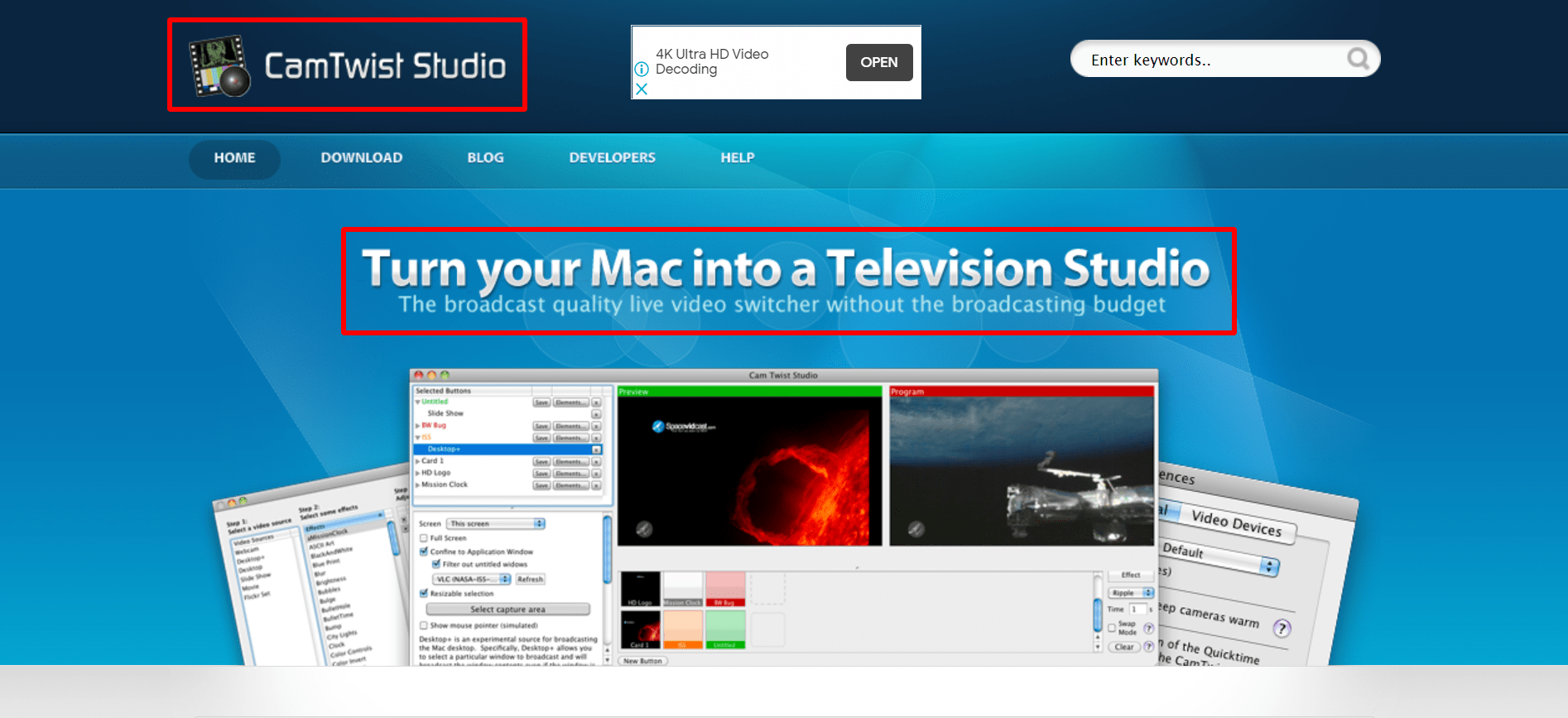Click the help icon in the Preferences window

pos(1282,628)
